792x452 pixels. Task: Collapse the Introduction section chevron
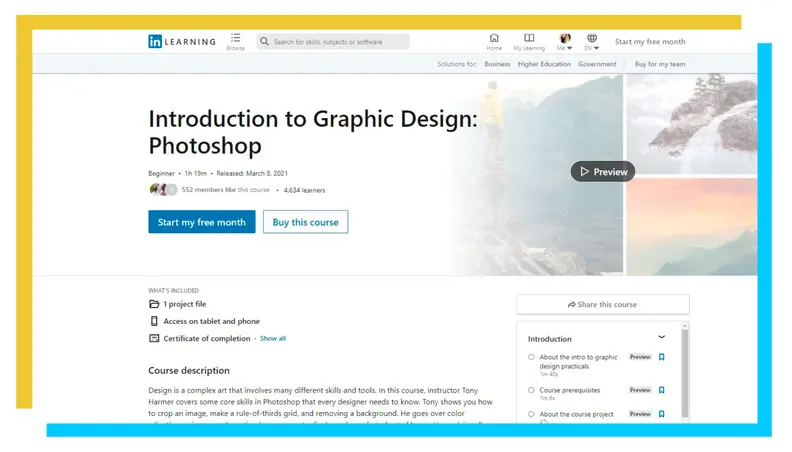pos(662,337)
